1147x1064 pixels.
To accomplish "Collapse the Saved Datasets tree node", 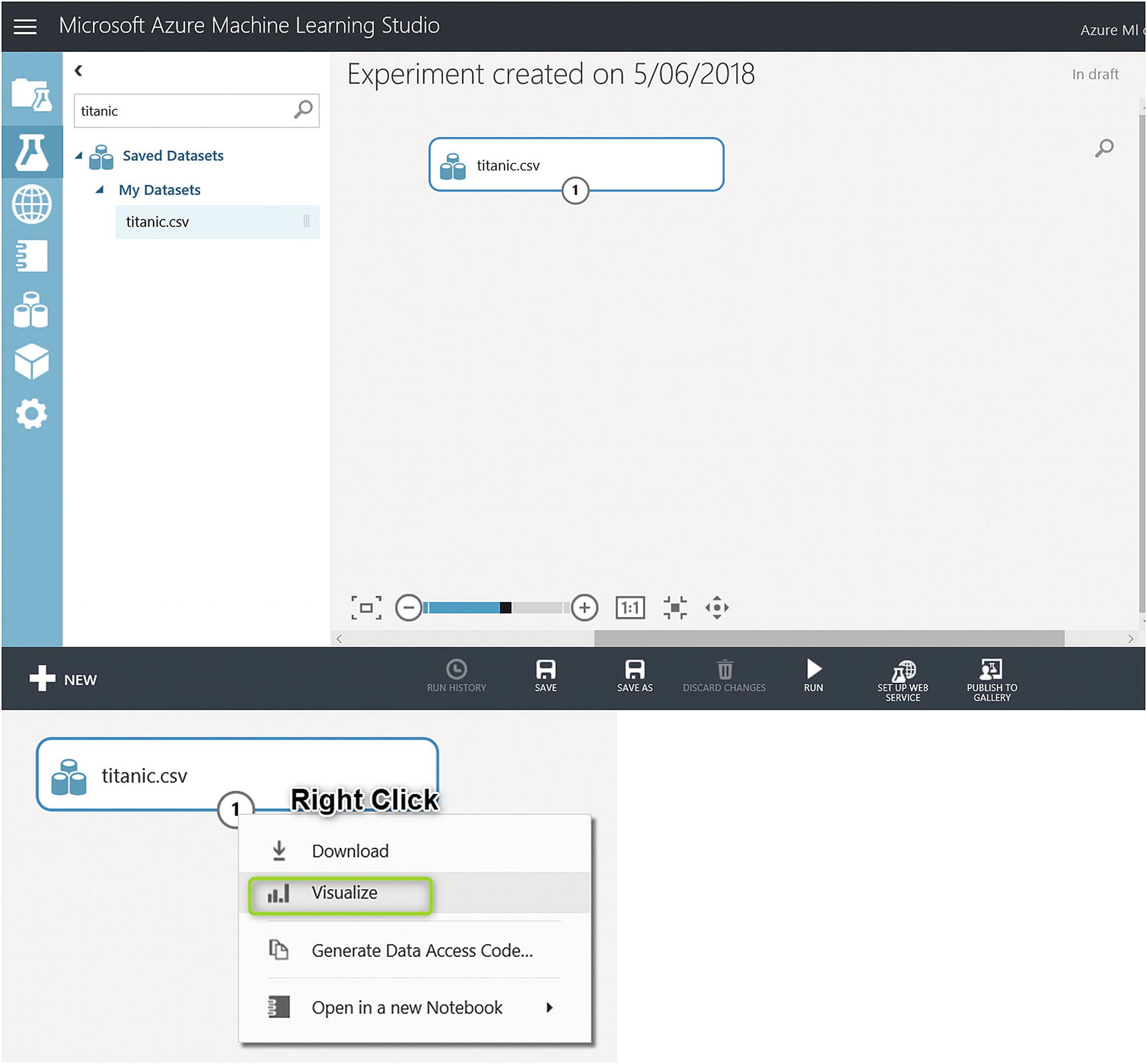I will coord(78,156).
